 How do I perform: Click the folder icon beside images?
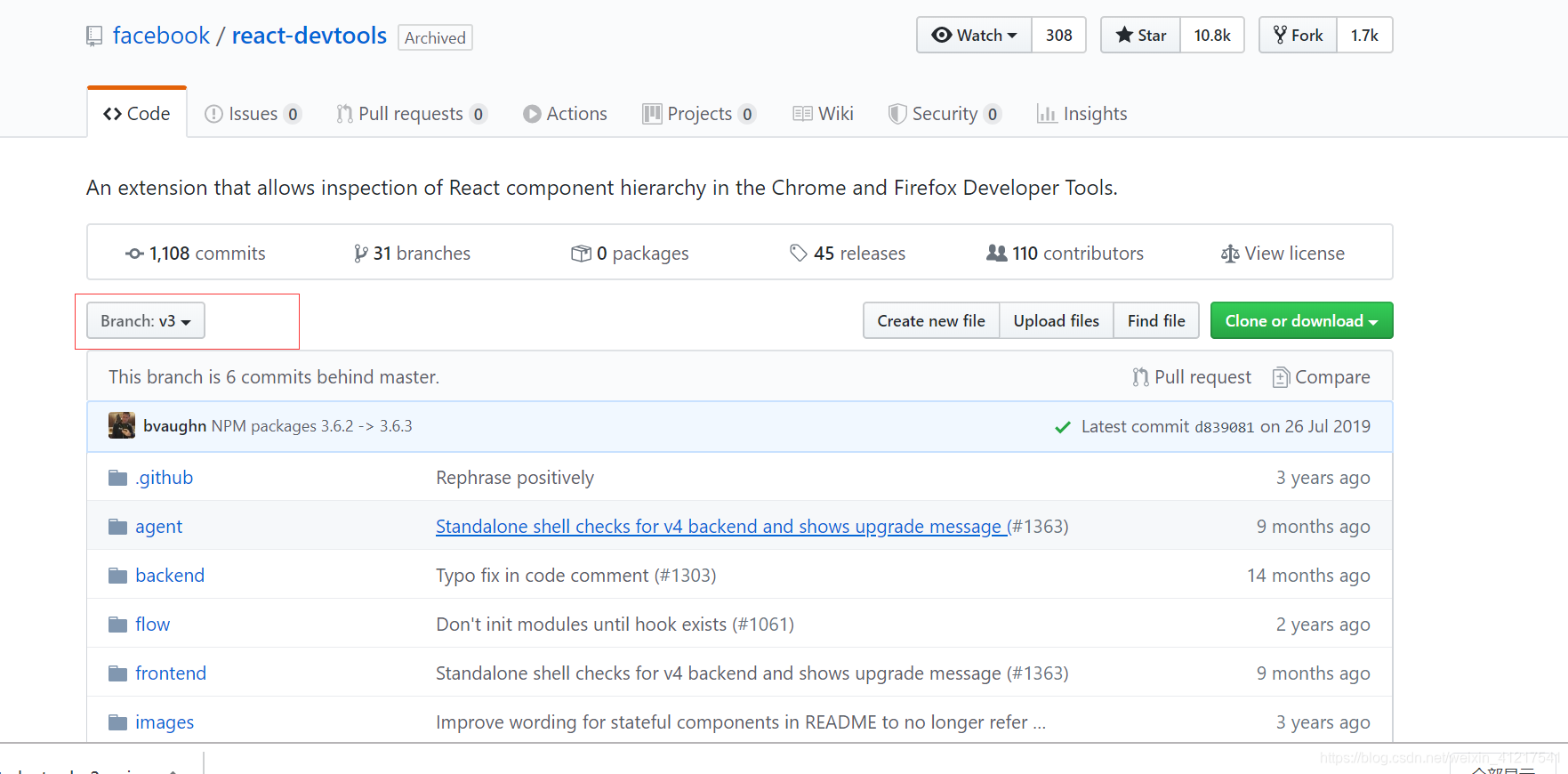(117, 722)
